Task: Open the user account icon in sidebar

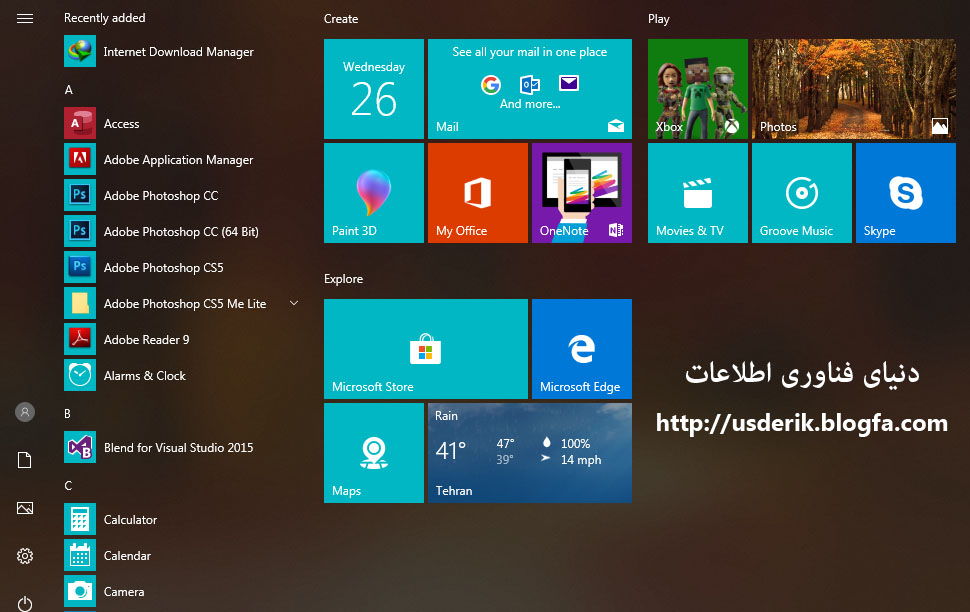Action: pyautogui.click(x=25, y=412)
